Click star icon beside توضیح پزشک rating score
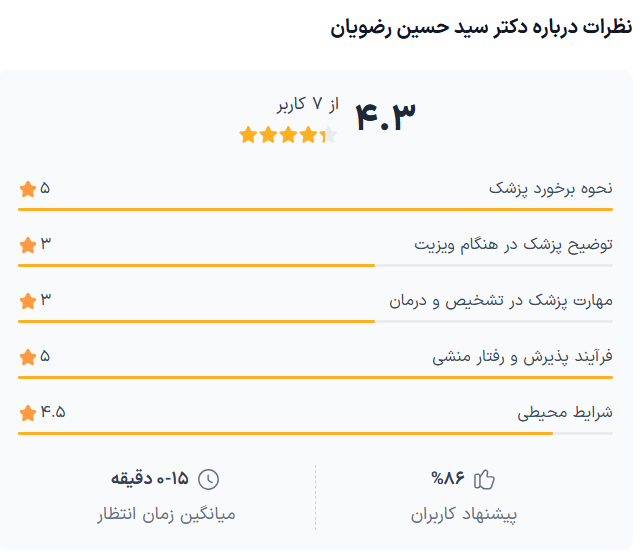The image size is (643, 558). point(27,244)
